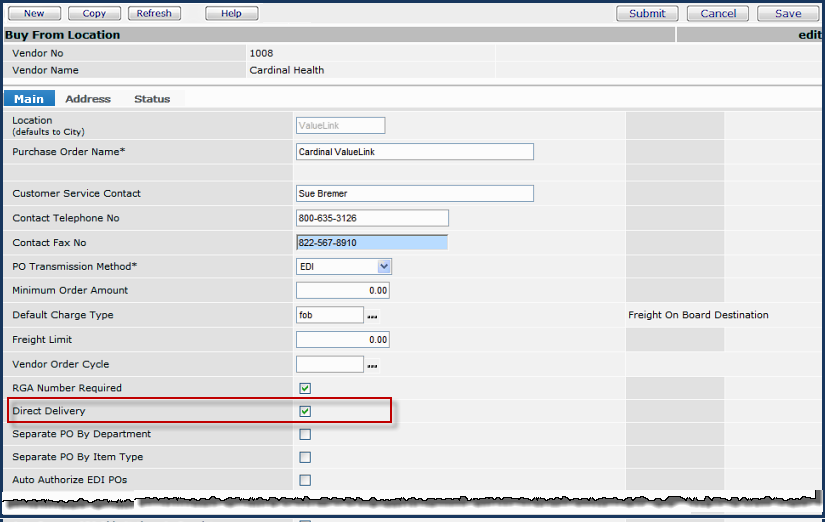
Task: Click the New button
Action: tap(34, 14)
